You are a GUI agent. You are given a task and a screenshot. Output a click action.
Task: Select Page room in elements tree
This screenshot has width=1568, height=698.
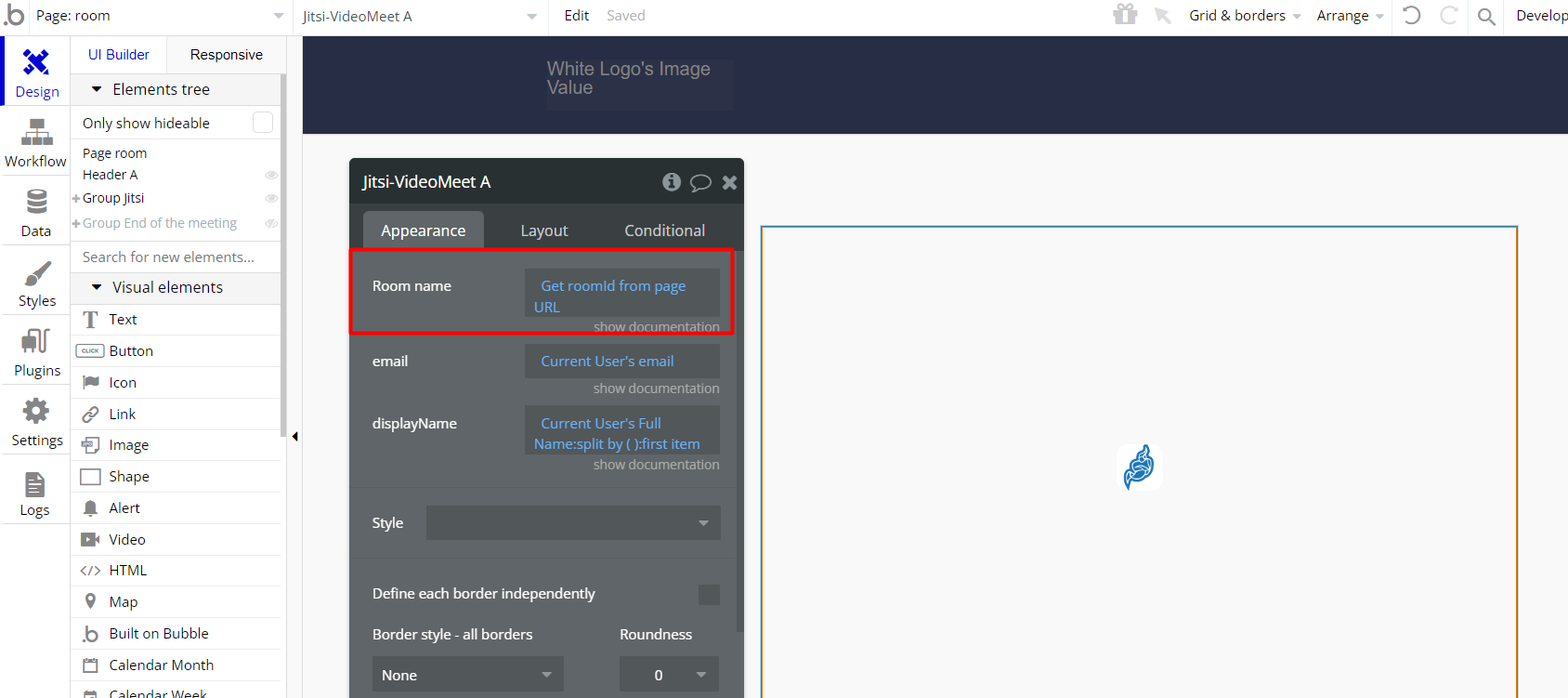(x=115, y=153)
